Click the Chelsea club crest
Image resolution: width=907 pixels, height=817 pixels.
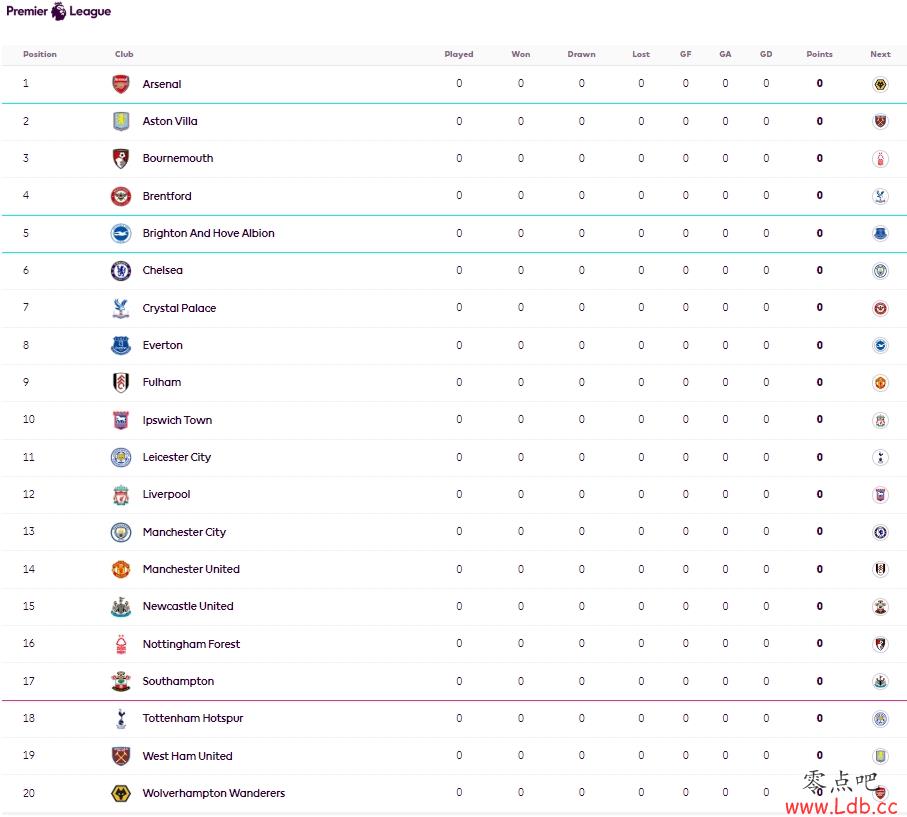121,270
